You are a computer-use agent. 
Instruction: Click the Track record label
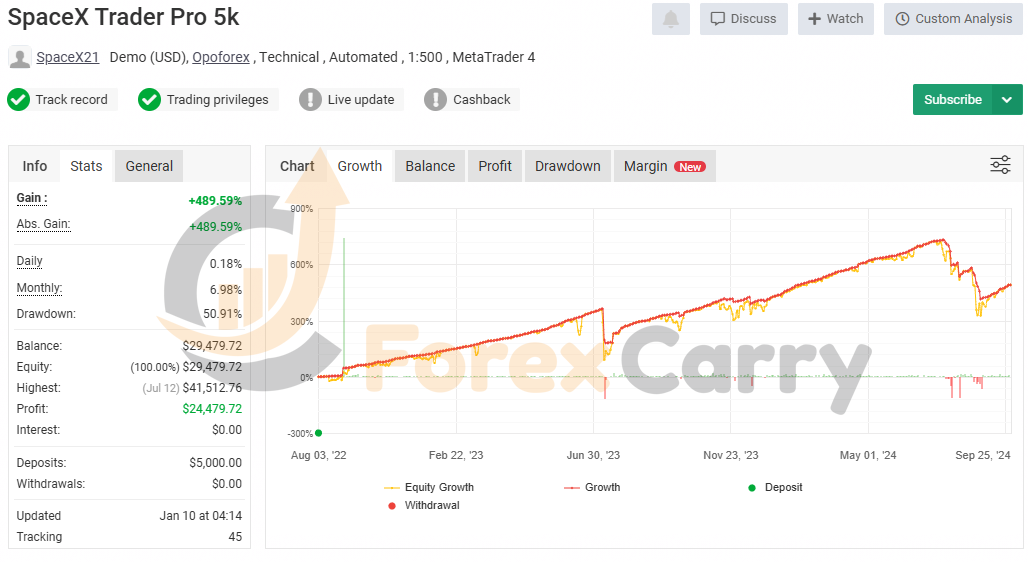click(x=71, y=100)
